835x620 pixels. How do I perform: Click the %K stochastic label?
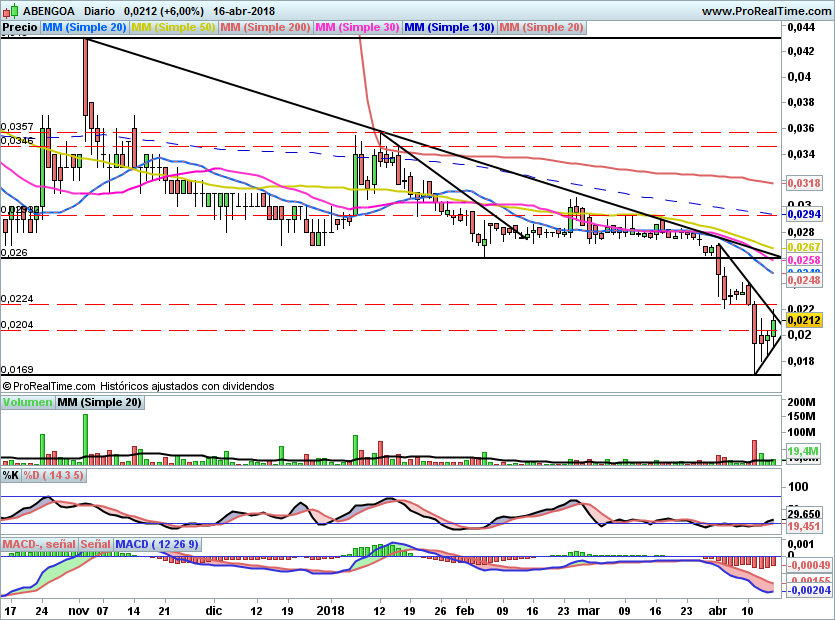point(11,475)
